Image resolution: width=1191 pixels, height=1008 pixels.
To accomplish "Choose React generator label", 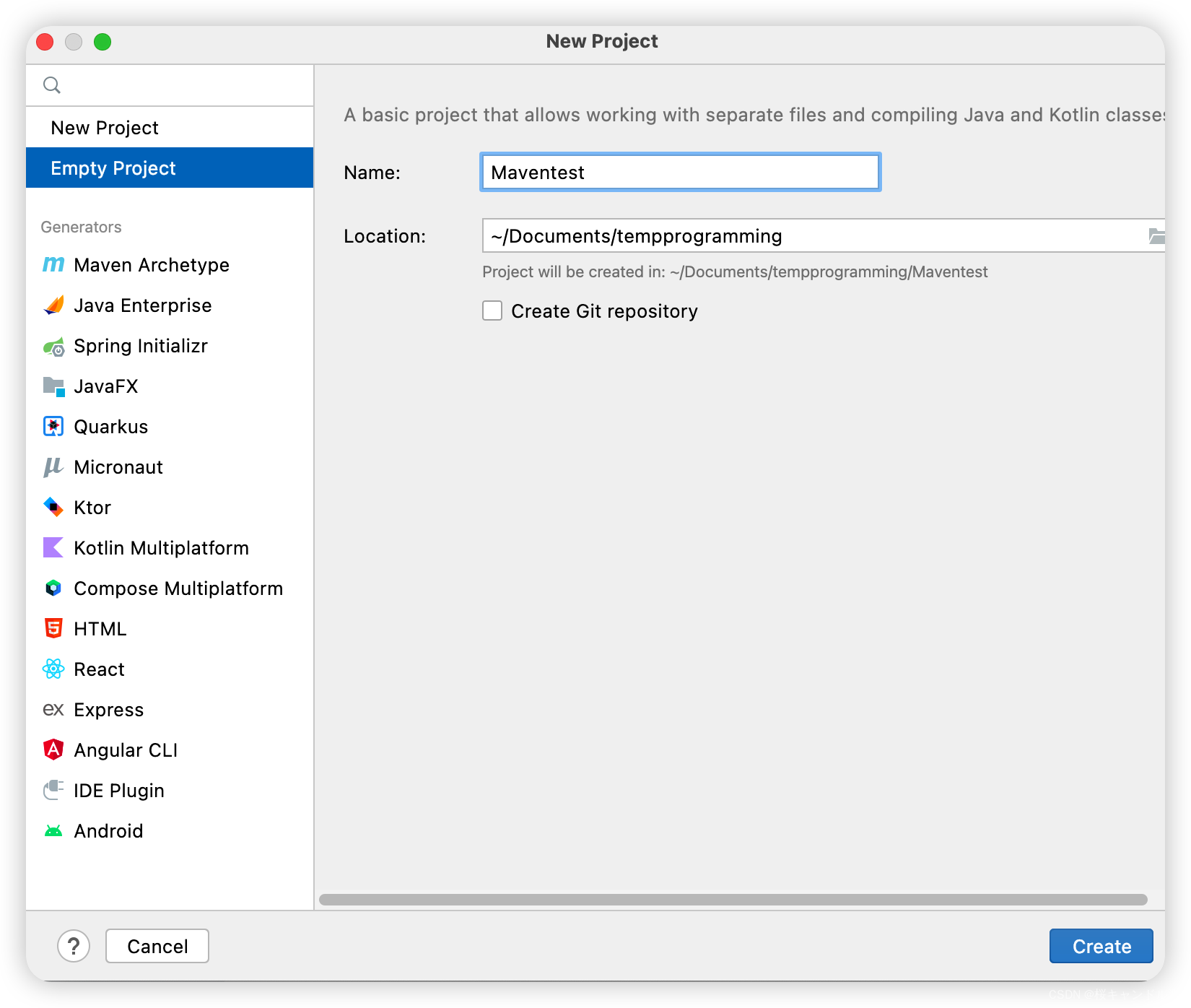I will click(x=100, y=669).
